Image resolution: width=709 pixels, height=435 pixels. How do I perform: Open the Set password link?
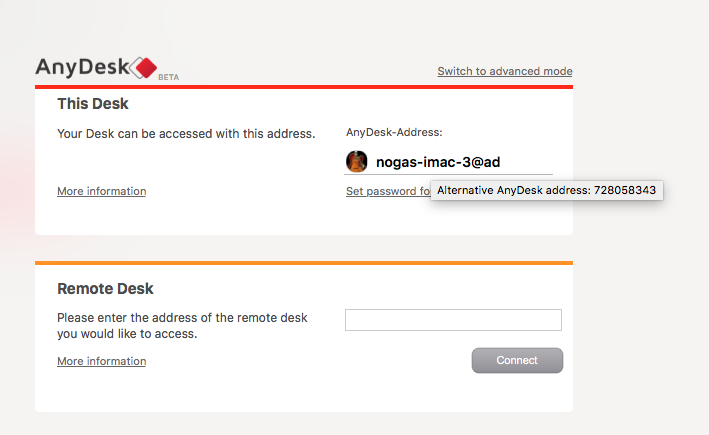pos(387,191)
